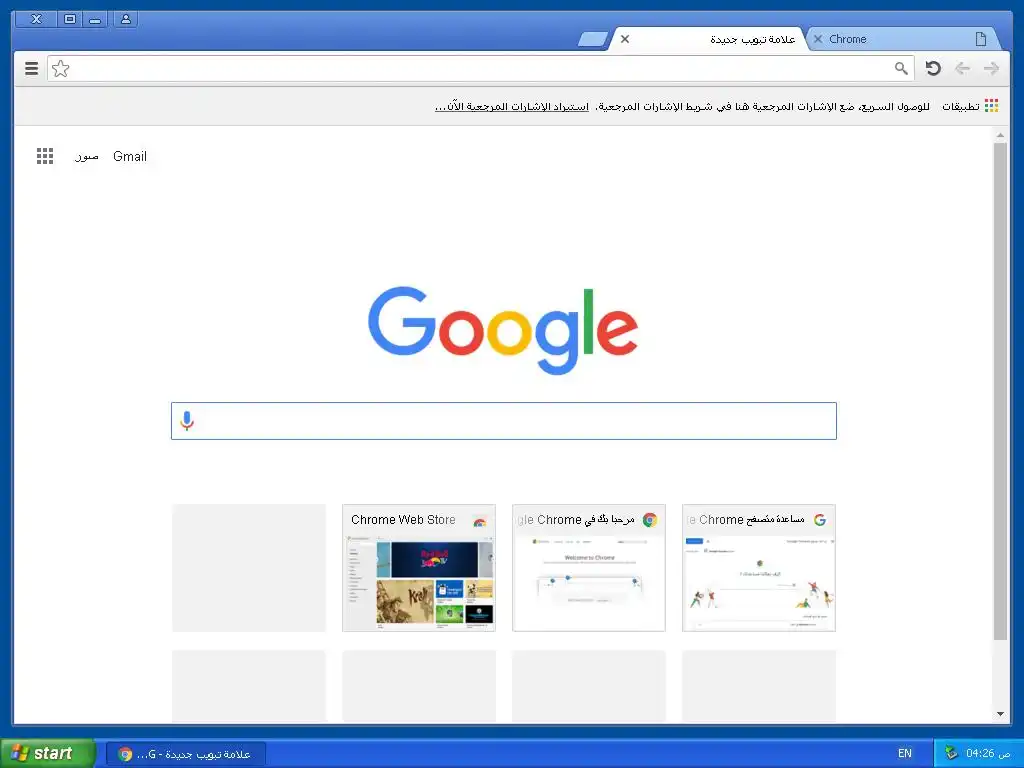Open the colorful Apps grid icon in bookmarks bar
The height and width of the screenshot is (768, 1024).
[991, 106]
